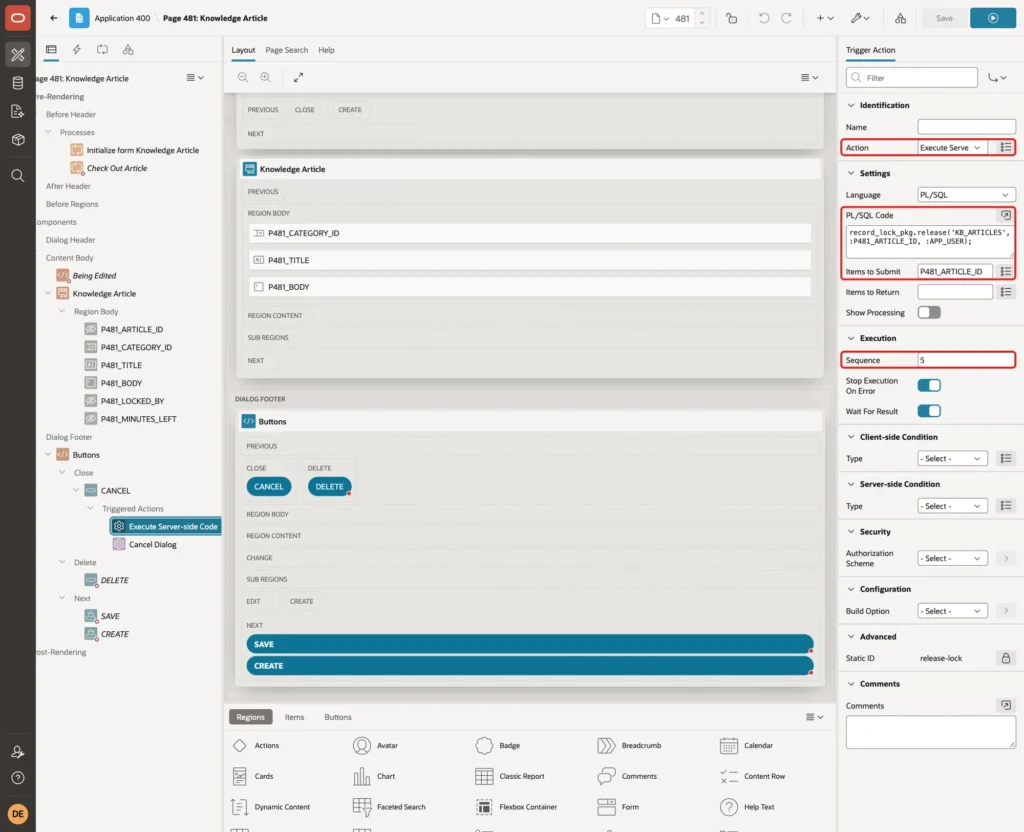
Task: Toggle Wait For Result switch
Action: tap(929, 411)
